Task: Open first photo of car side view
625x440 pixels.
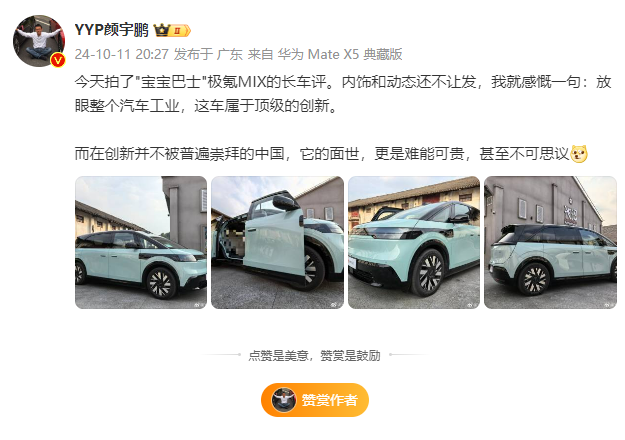Action: 141,242
